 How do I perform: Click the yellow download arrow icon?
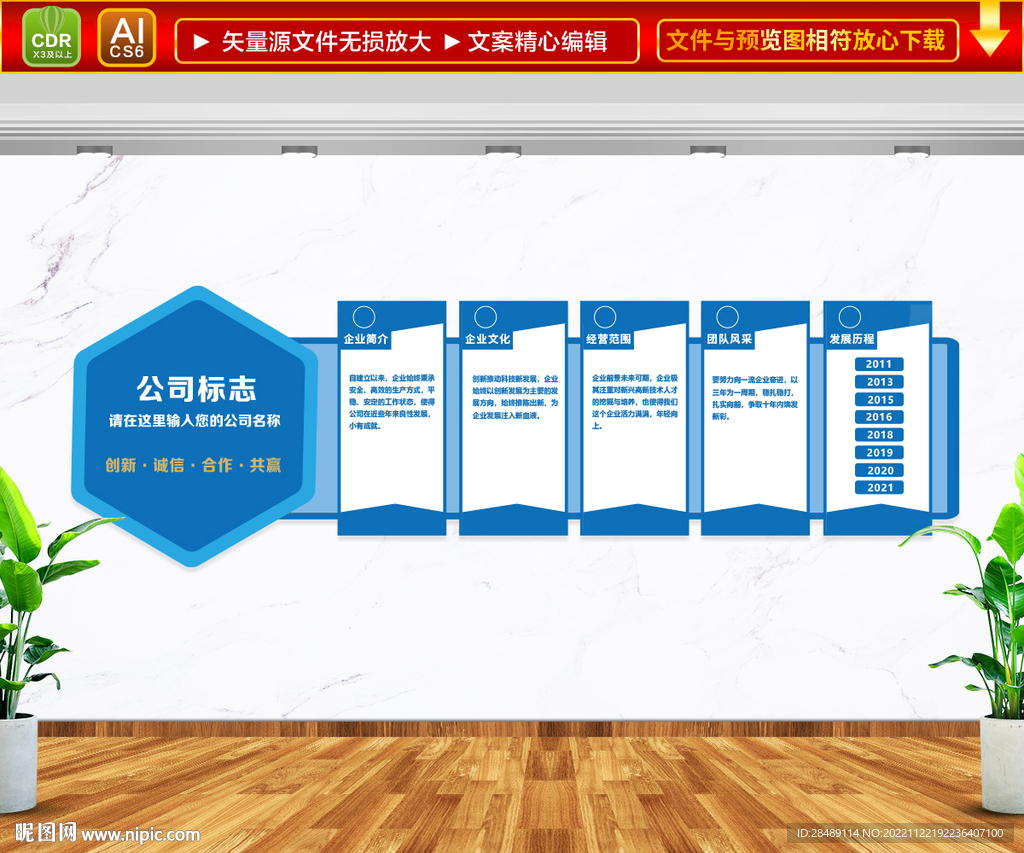tap(989, 28)
